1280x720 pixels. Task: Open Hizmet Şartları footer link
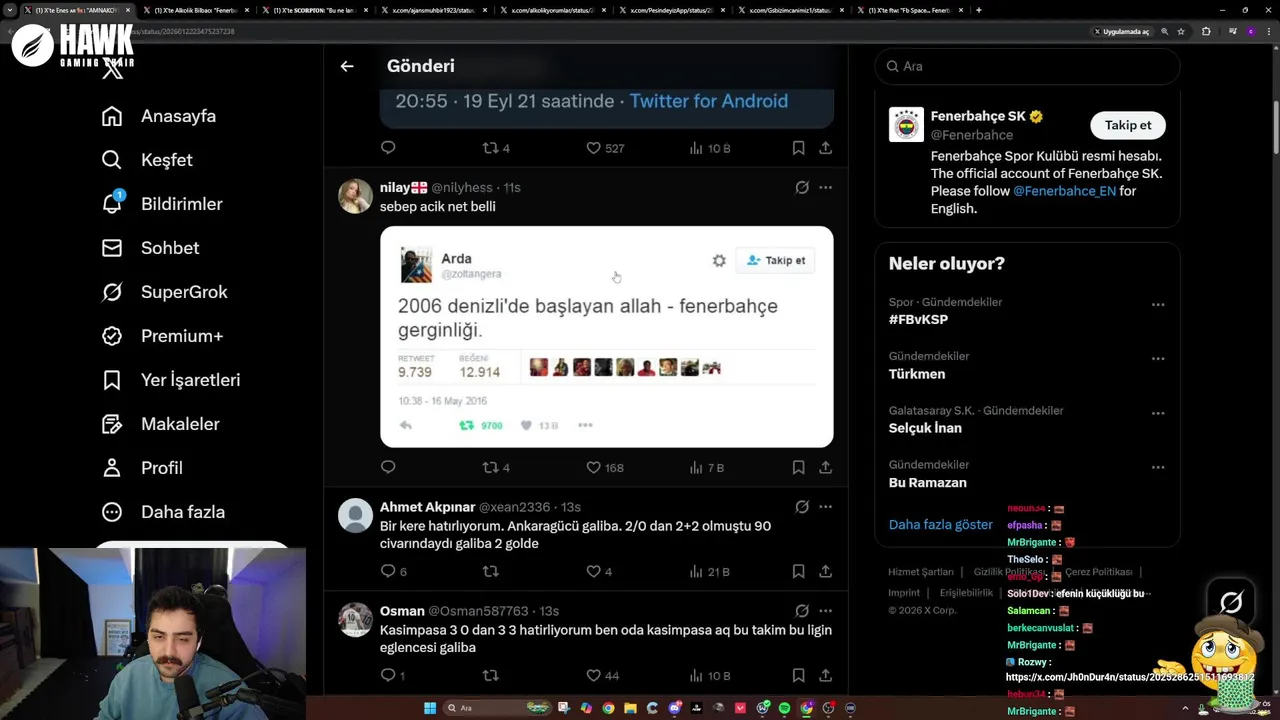click(x=921, y=572)
